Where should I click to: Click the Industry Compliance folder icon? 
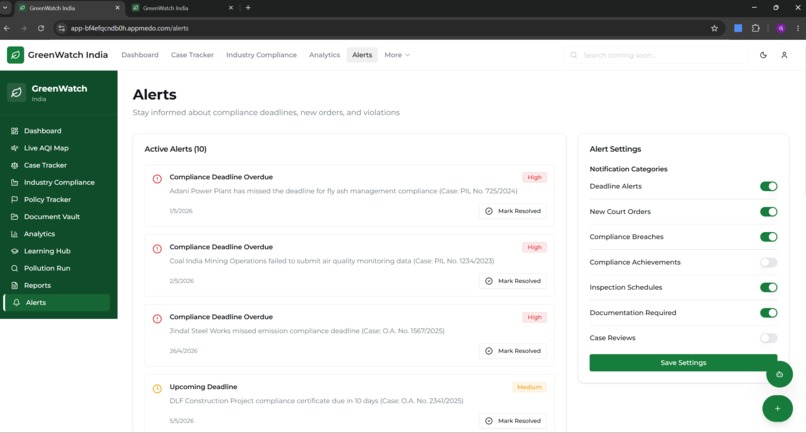point(14,183)
